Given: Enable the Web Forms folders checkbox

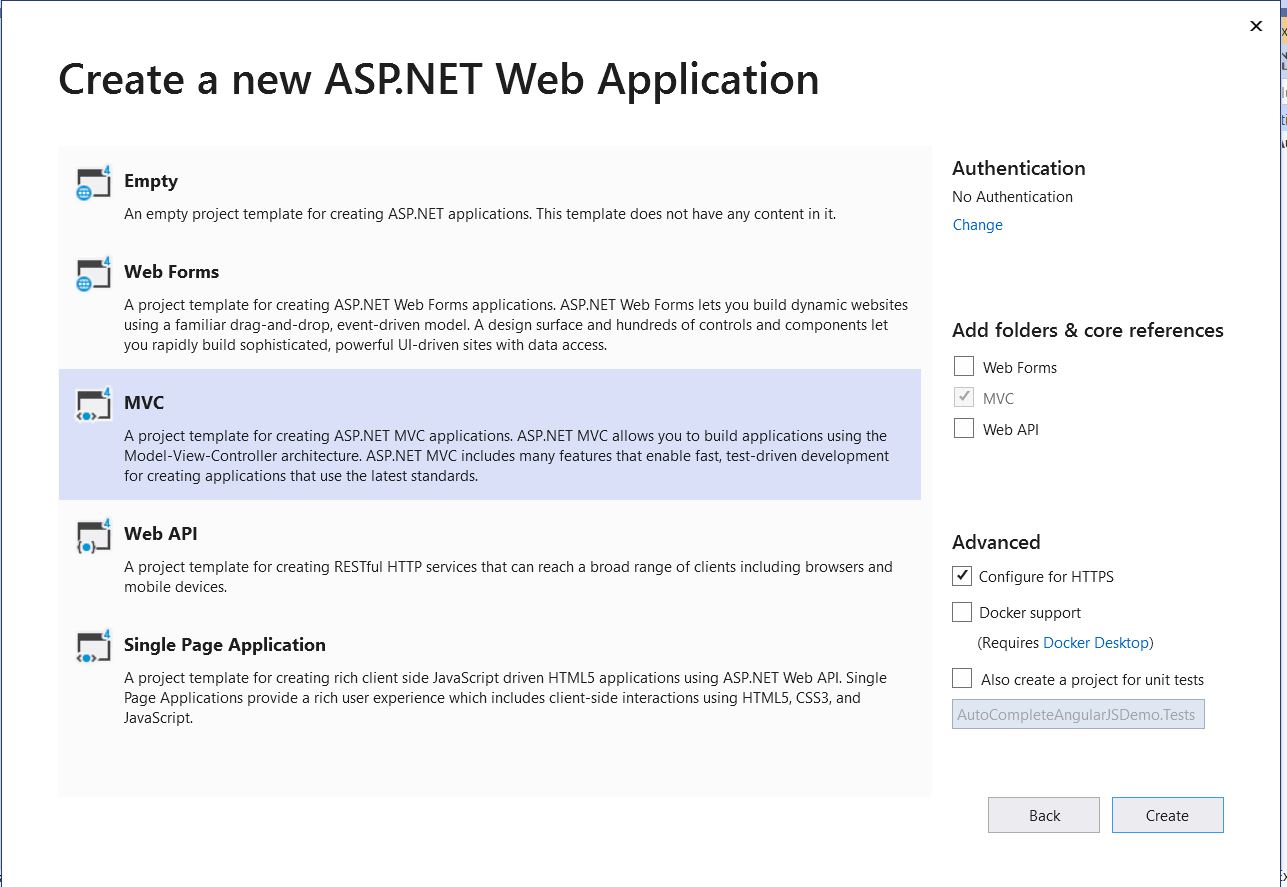Looking at the screenshot, I should click(x=964, y=366).
